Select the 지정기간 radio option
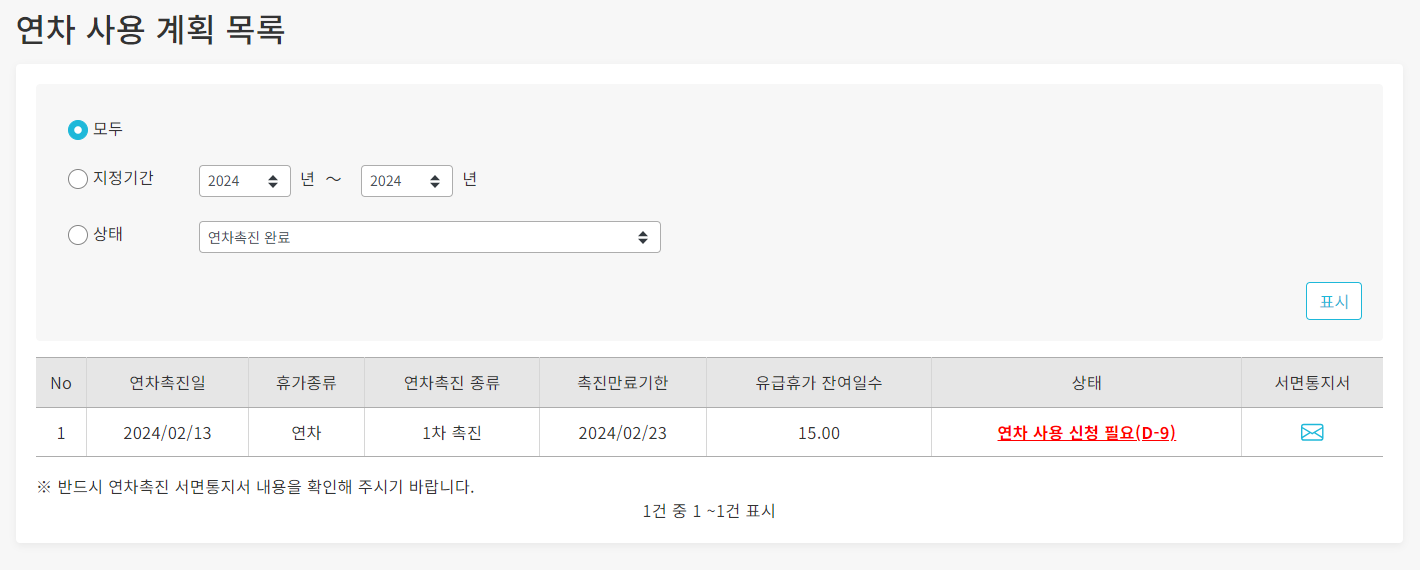Screen dimensions: 1420x570 (78, 180)
